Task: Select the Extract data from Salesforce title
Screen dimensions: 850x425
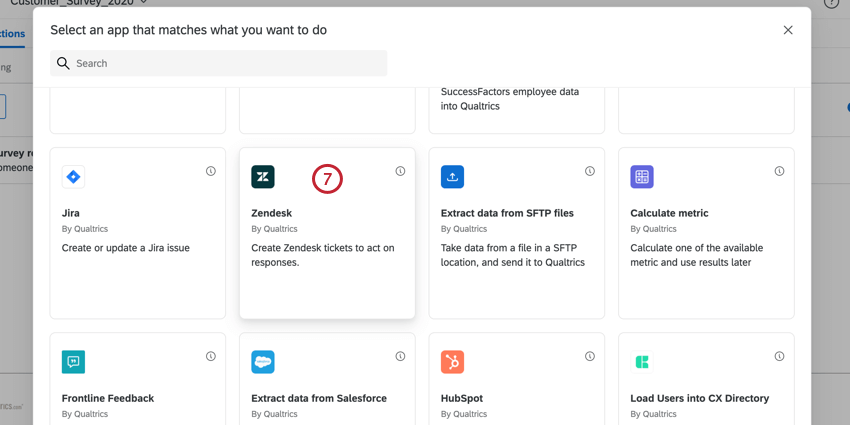Action: pyautogui.click(x=319, y=398)
